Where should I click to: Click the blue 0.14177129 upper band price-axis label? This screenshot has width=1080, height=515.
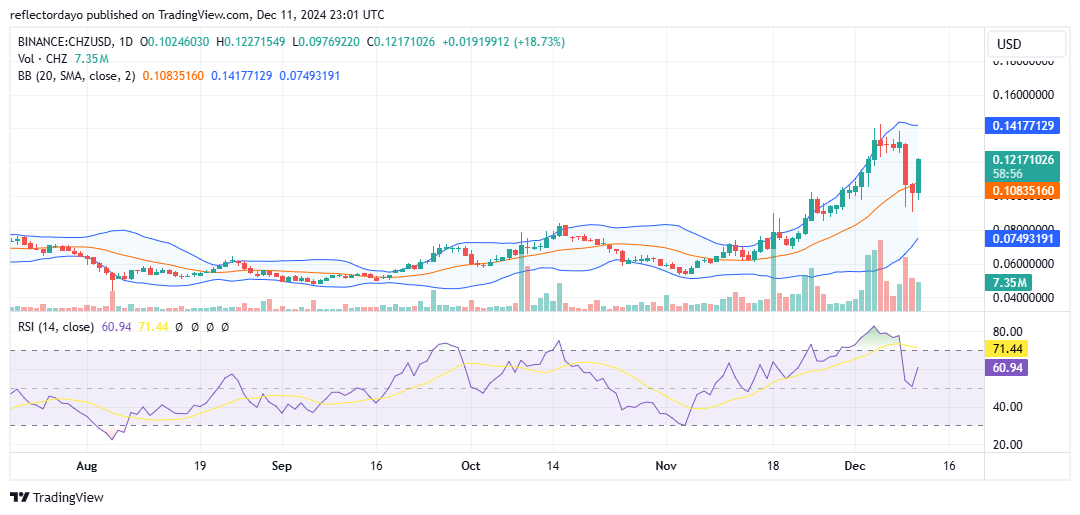pos(1021,126)
